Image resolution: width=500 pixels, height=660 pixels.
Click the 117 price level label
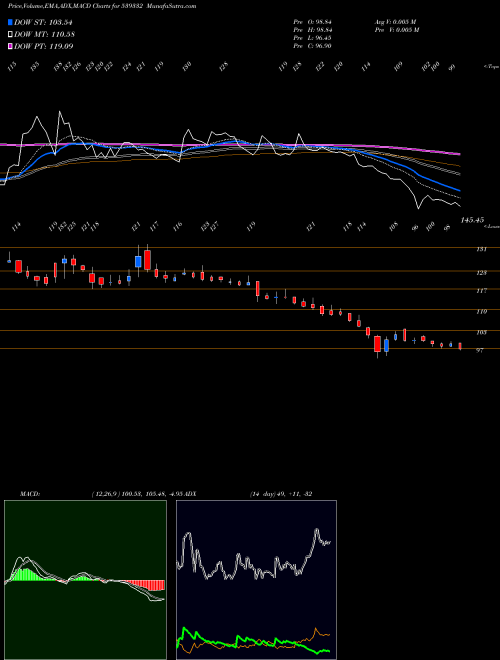pyautogui.click(x=481, y=291)
